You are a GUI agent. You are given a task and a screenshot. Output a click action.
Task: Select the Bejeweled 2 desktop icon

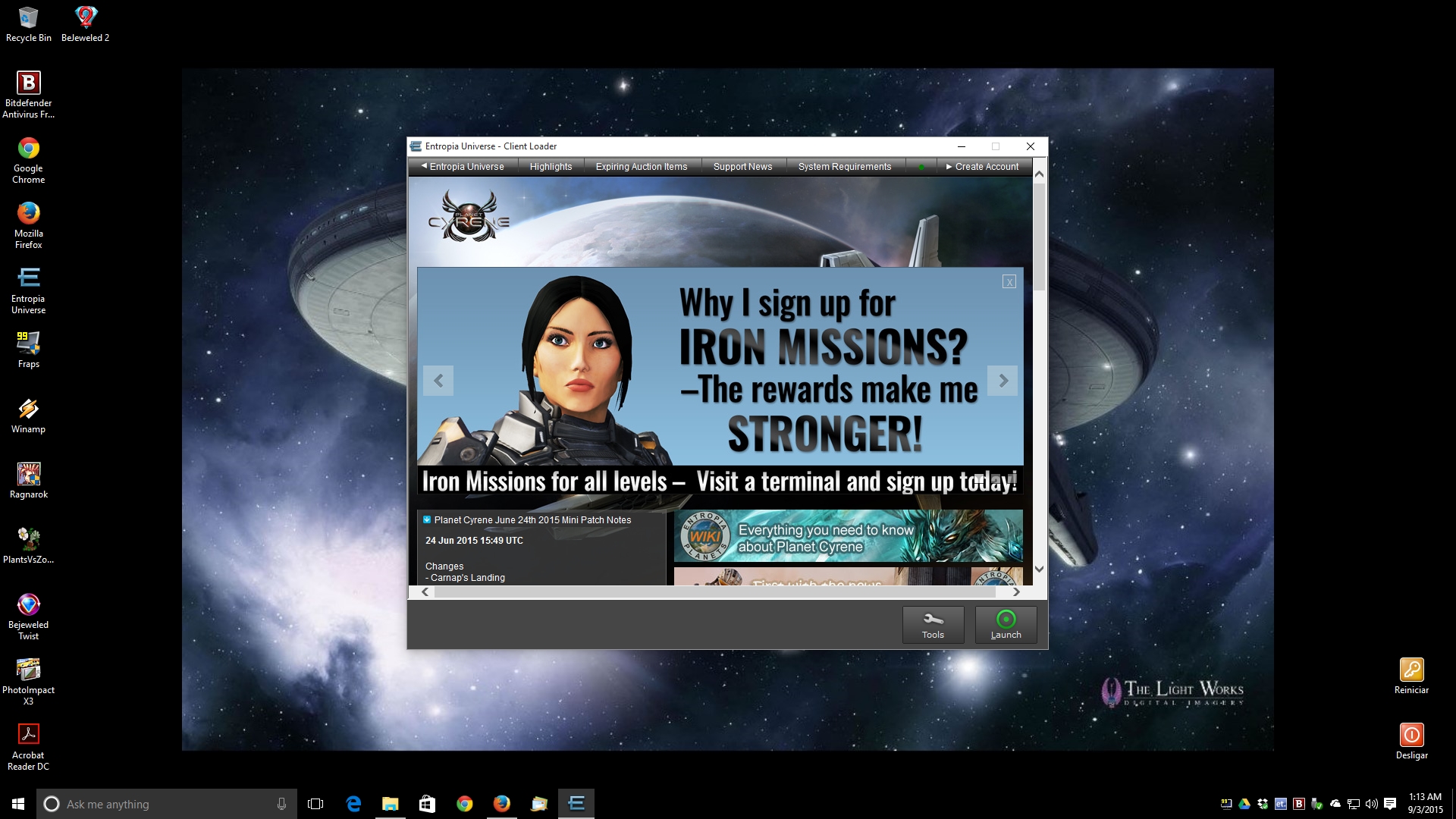click(86, 24)
